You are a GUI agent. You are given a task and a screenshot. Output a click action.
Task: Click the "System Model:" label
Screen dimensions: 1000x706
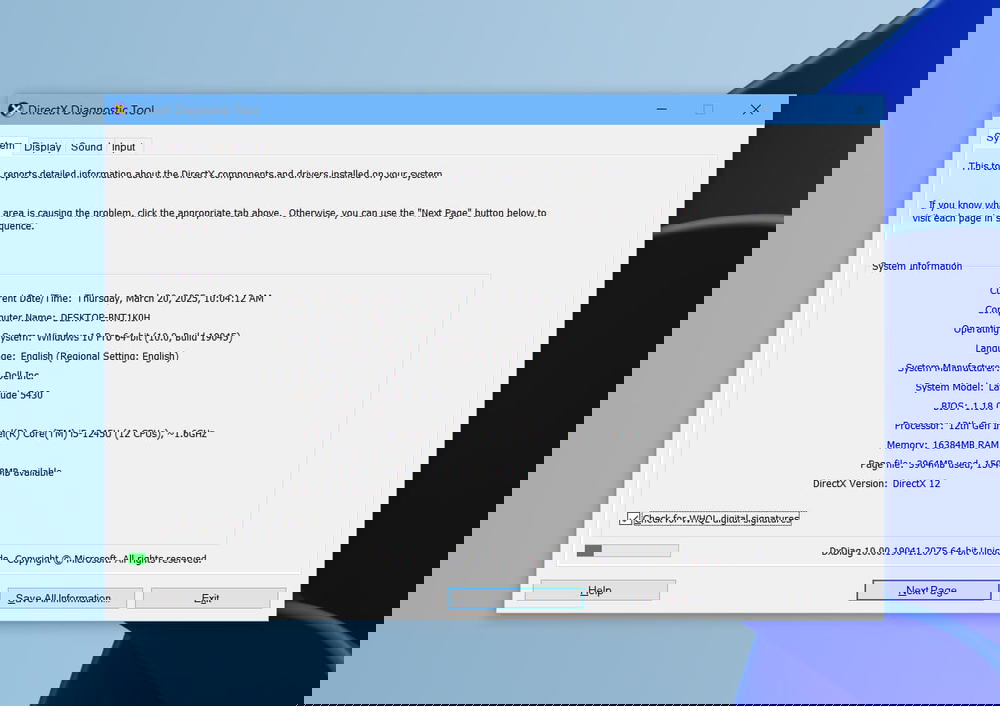tap(949, 387)
